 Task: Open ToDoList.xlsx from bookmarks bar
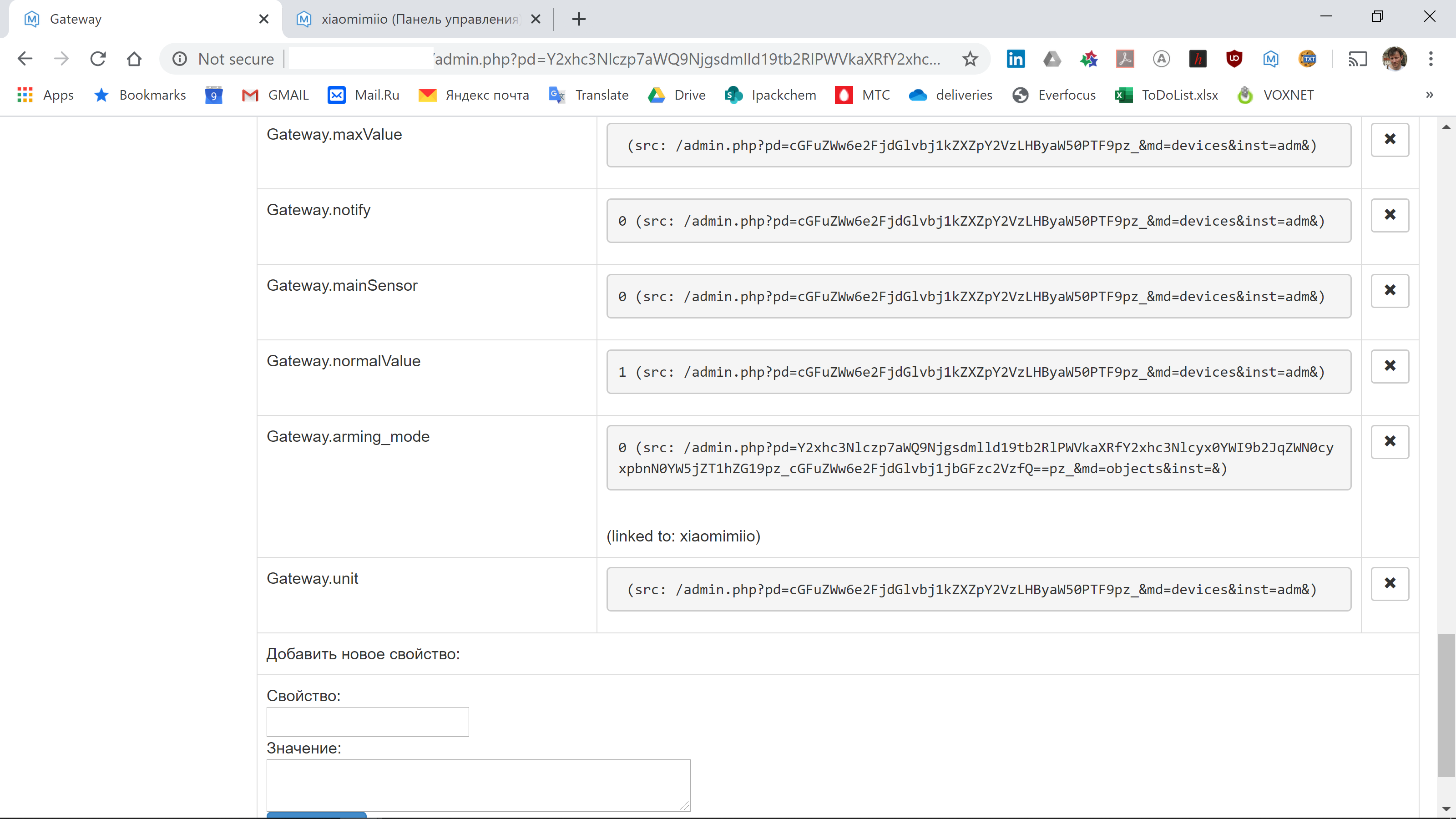[1166, 94]
